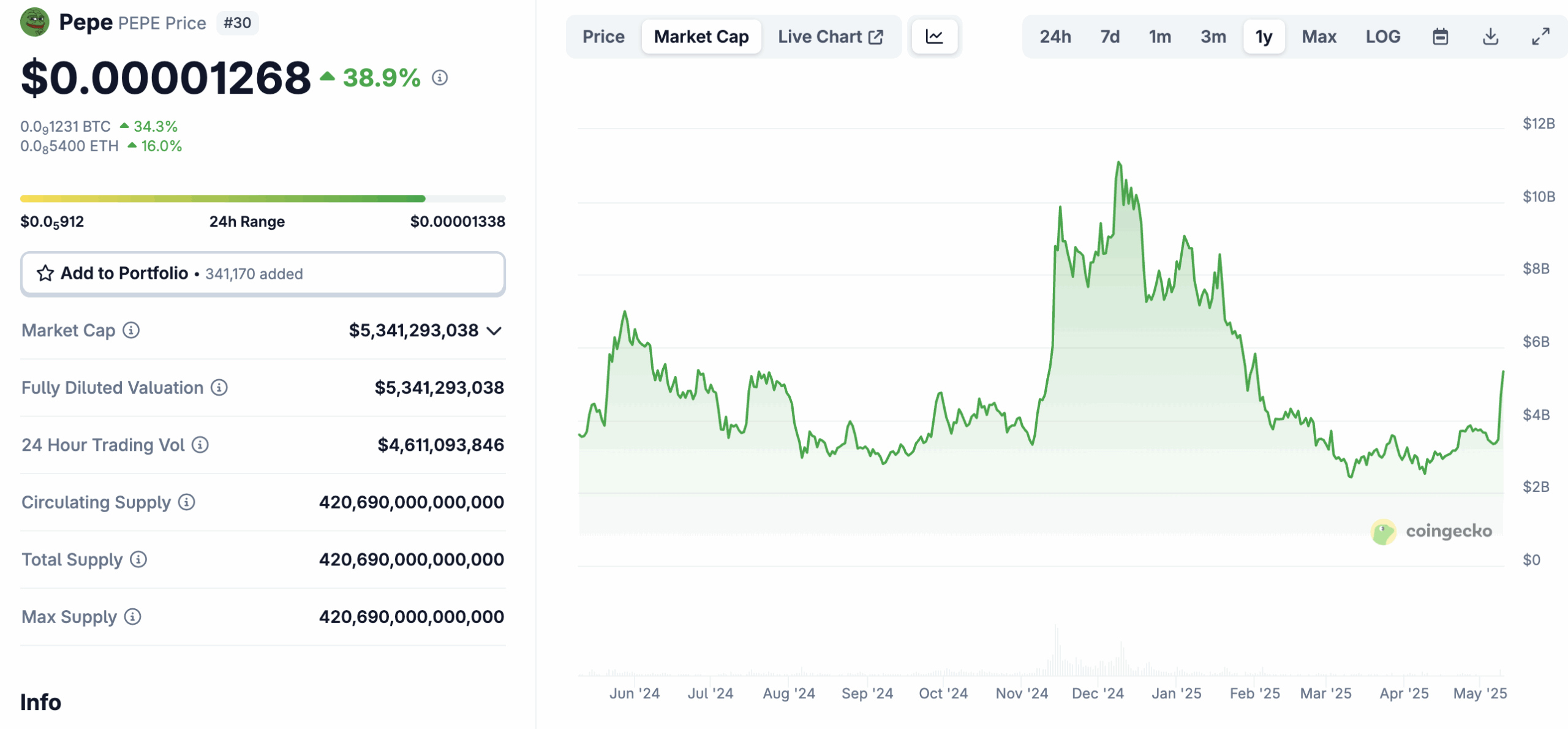Viewport: 1568px width, 729px height.
Task: Click the Jun '24 axis label
Action: point(634,693)
